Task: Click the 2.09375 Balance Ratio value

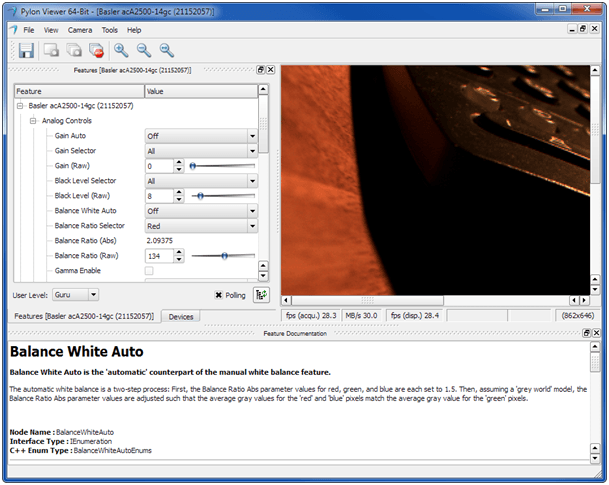Action: click(x=160, y=241)
